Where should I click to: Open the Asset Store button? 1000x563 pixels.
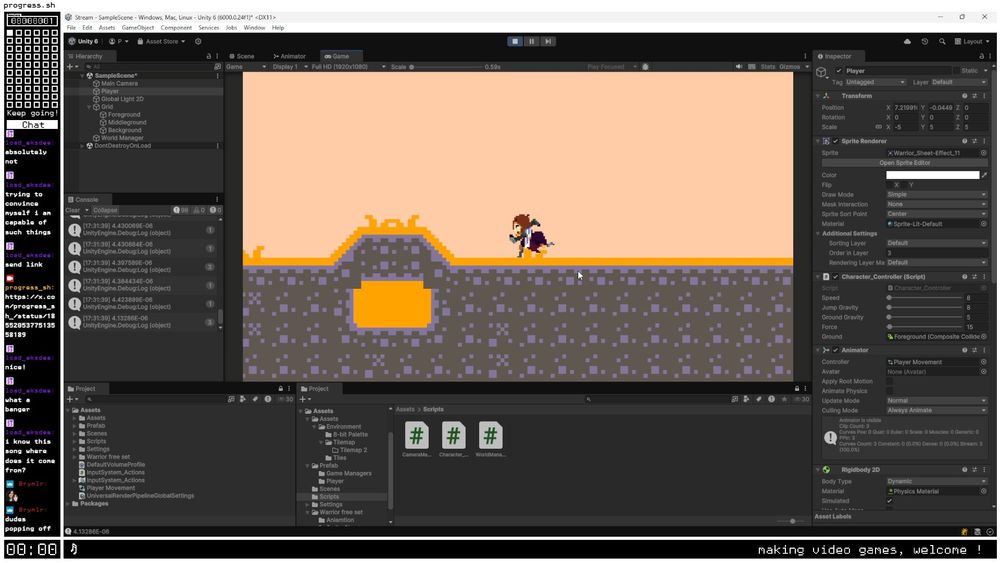coord(161,41)
